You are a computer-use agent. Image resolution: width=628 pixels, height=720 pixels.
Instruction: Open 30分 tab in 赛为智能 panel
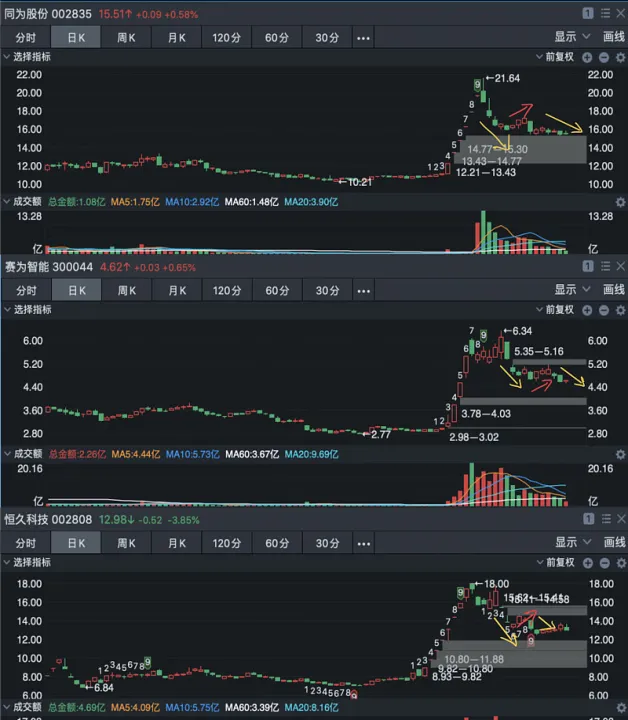pyautogui.click(x=327, y=291)
